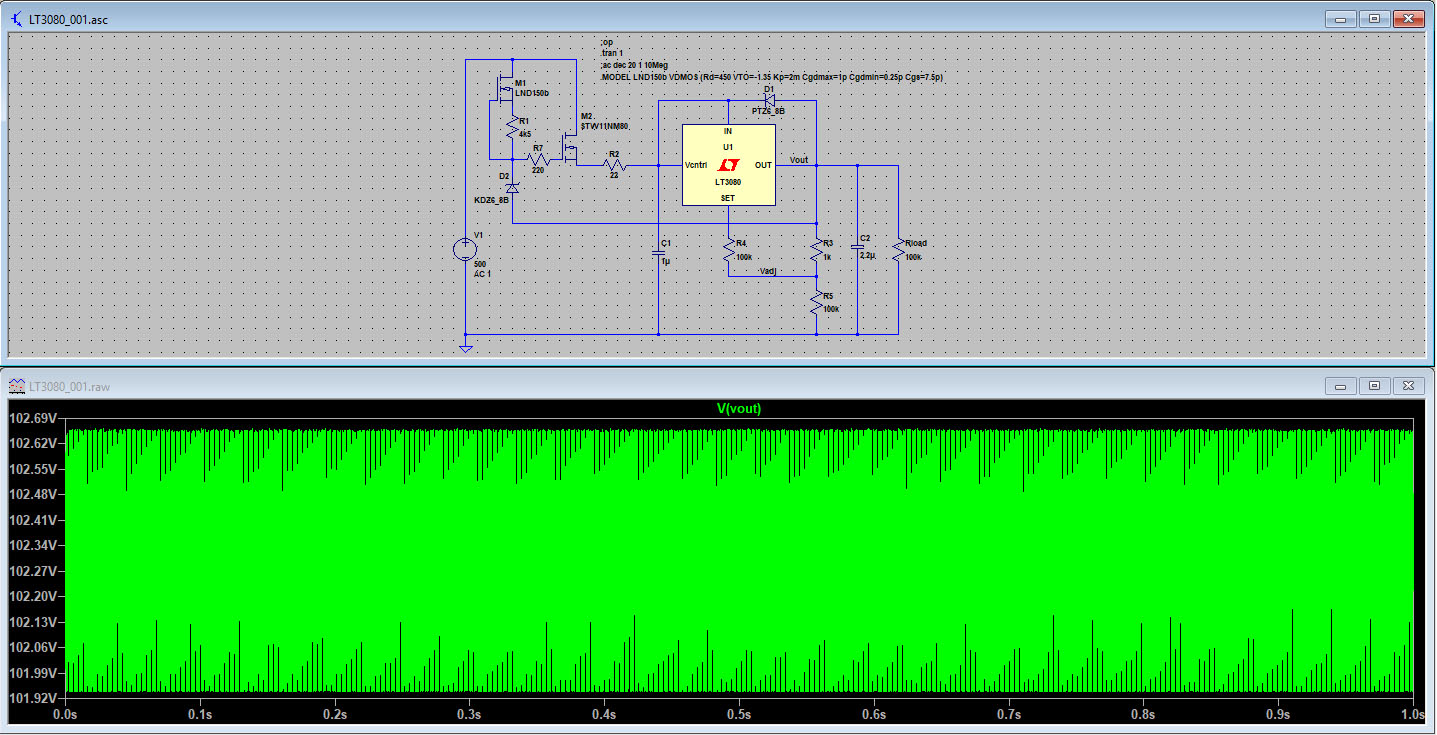Image resolution: width=1437 pixels, height=735 pixels.
Task: Select zener diode D2 KDZ6_8B symbol
Action: pos(512,186)
